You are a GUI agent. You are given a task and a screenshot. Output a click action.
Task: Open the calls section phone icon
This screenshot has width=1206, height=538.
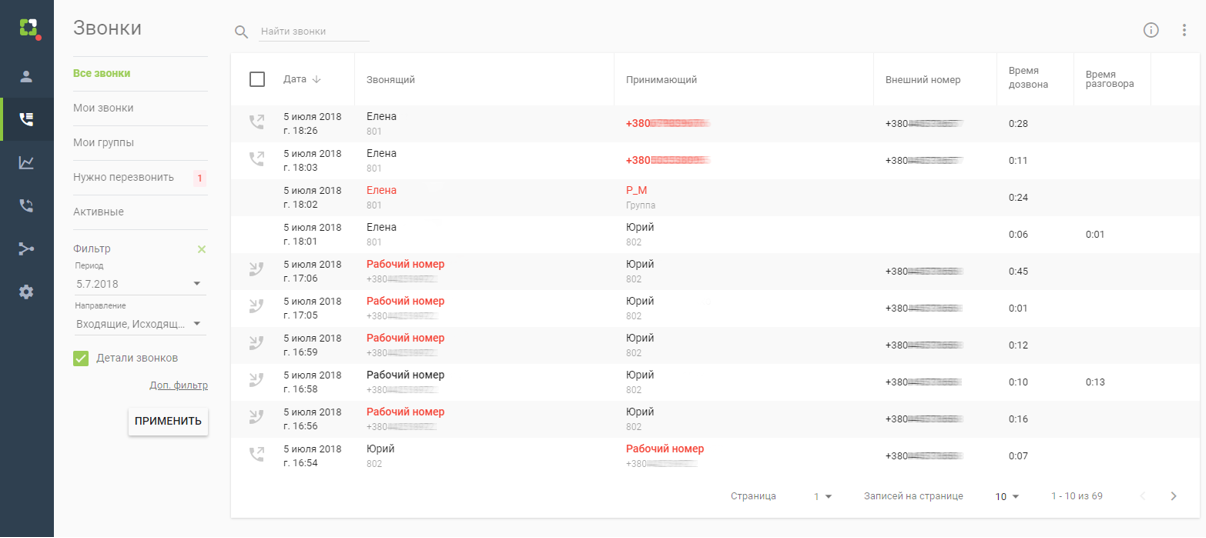click(27, 119)
